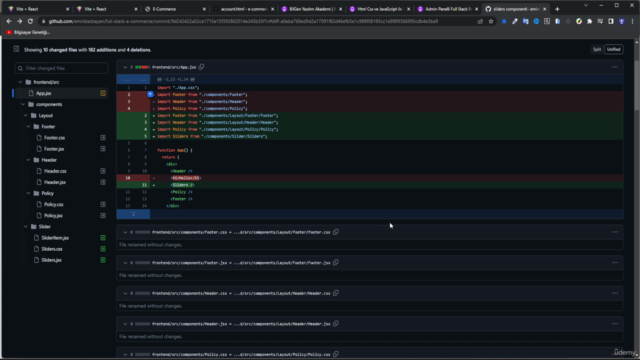Screen dimensions: 640x360
Task: Click 10 changed files text
Action: (60, 50)
